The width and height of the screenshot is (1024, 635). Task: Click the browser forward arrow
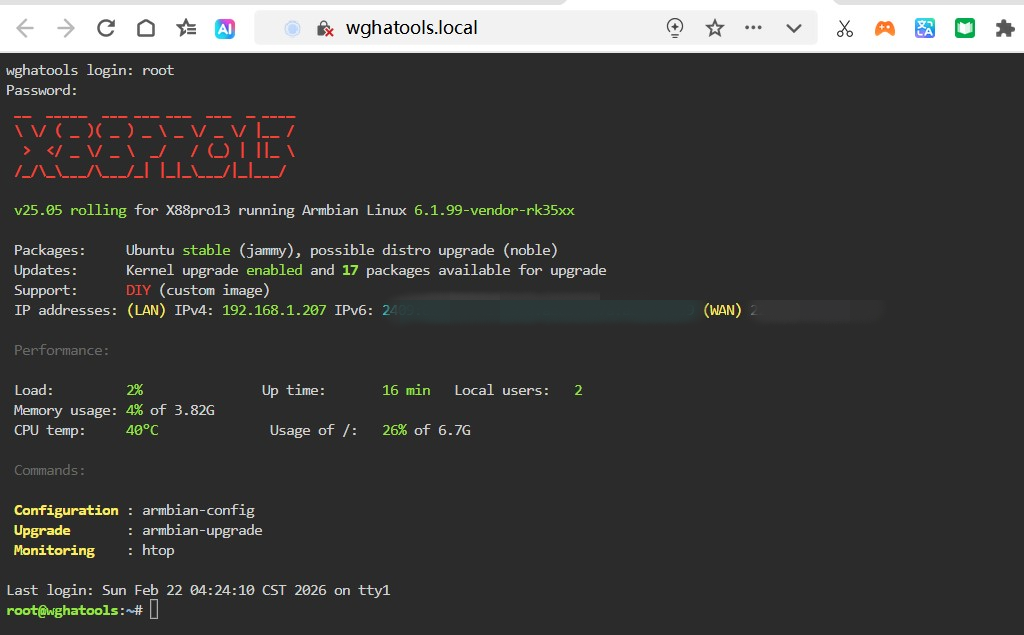(x=66, y=28)
